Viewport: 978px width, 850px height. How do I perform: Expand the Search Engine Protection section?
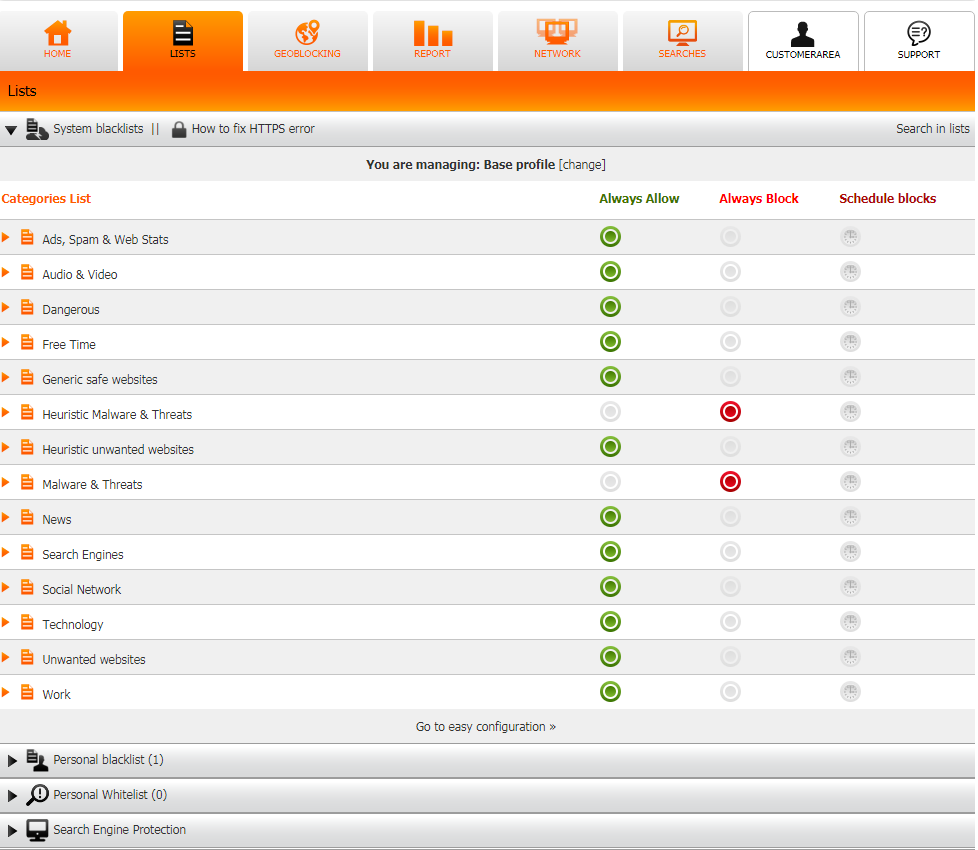13,831
